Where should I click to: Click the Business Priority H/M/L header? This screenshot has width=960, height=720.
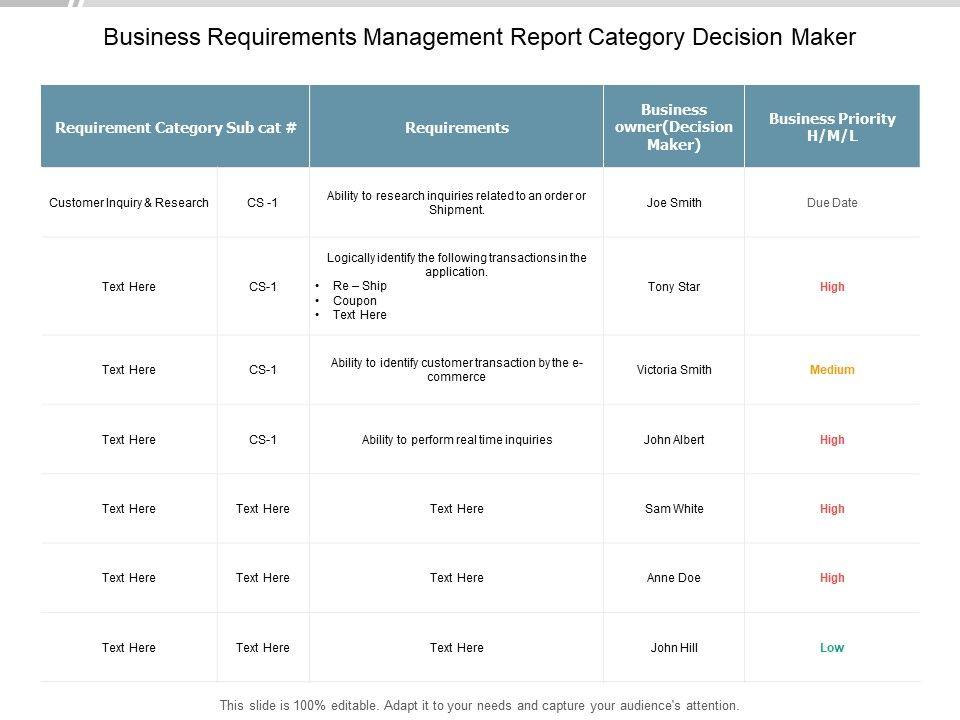click(x=832, y=127)
